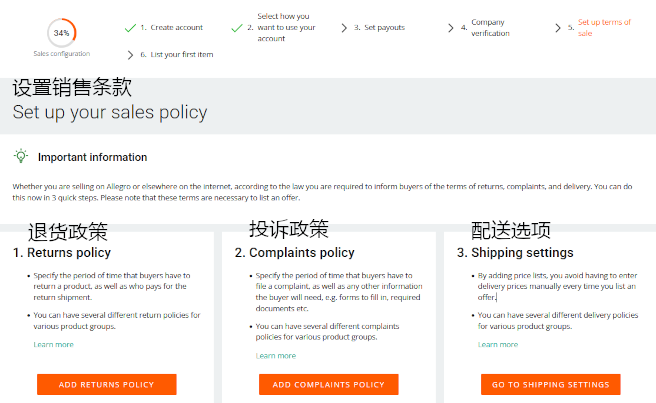Screen dimensions: 656x403
Task: Click the 34% sales configuration progress circle
Action: pyautogui.click(x=60, y=32)
